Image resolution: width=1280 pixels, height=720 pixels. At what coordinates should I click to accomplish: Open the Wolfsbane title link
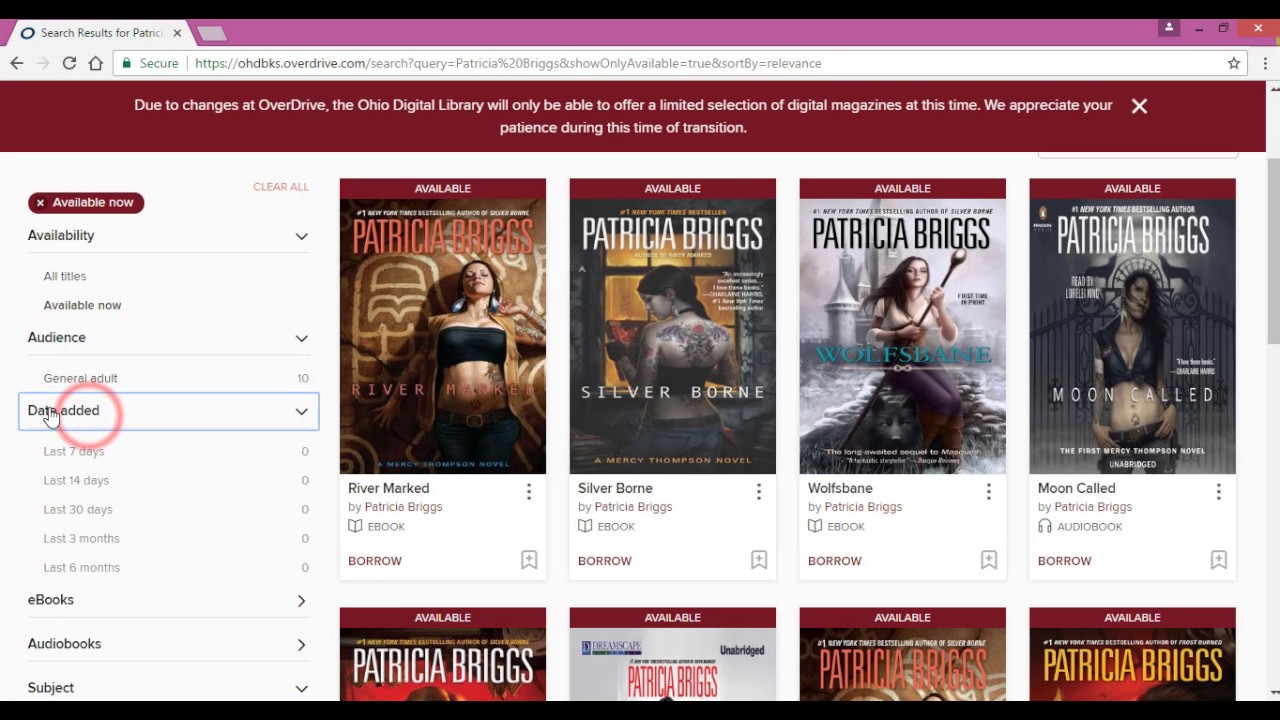(840, 488)
